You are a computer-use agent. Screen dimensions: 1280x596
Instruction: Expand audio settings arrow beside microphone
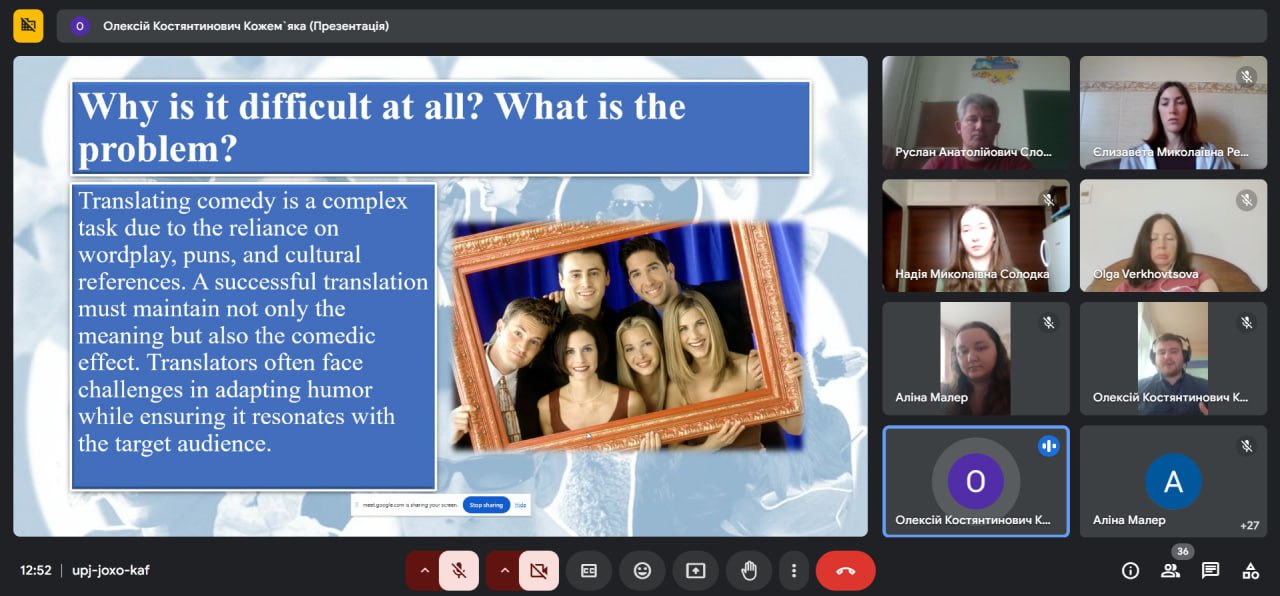pyautogui.click(x=424, y=571)
